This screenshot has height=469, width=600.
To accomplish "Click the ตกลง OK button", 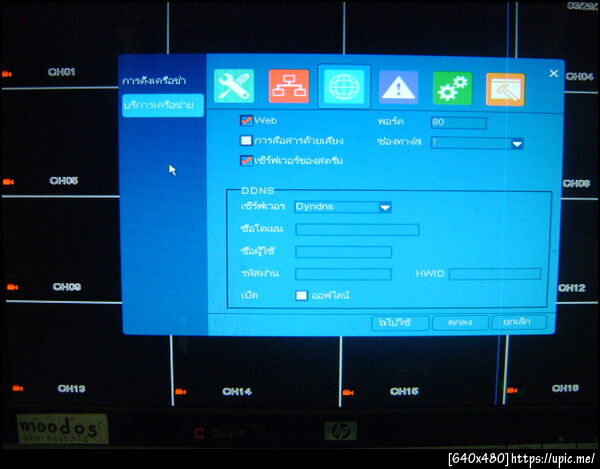I will [460, 322].
